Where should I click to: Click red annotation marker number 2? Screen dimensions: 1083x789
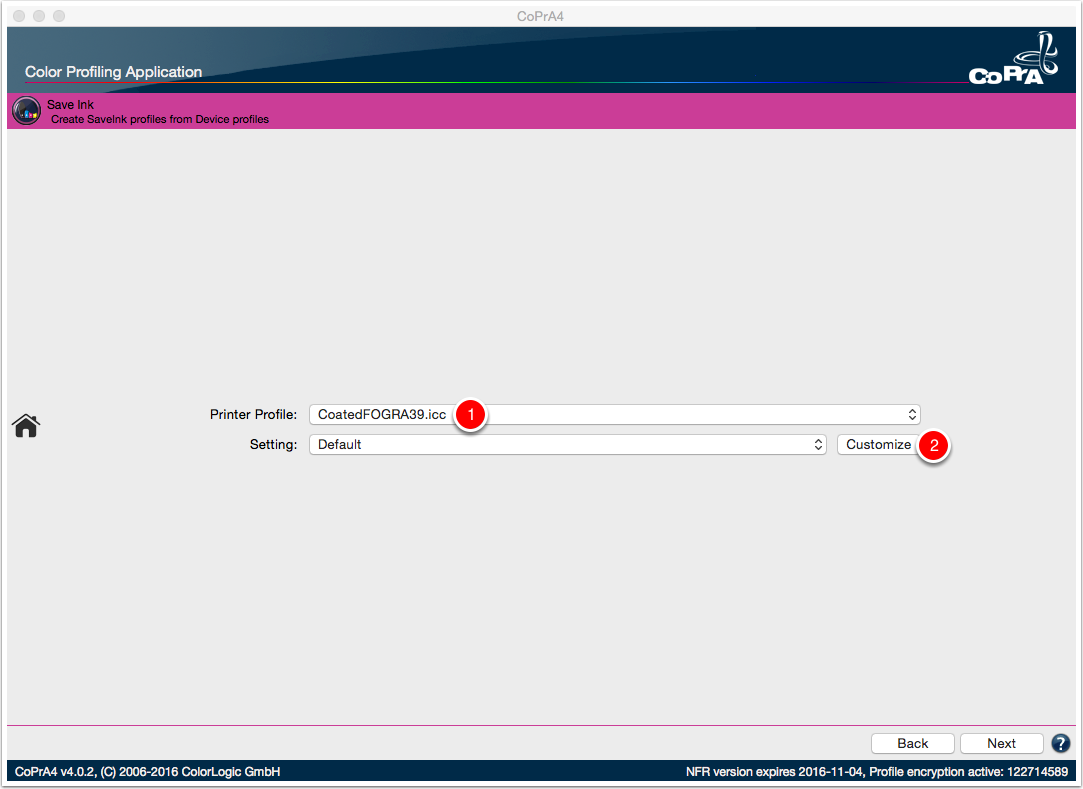934,446
